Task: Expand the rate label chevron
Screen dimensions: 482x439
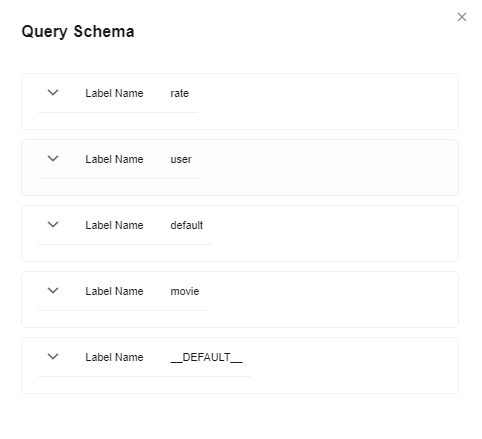Action: 53,92
